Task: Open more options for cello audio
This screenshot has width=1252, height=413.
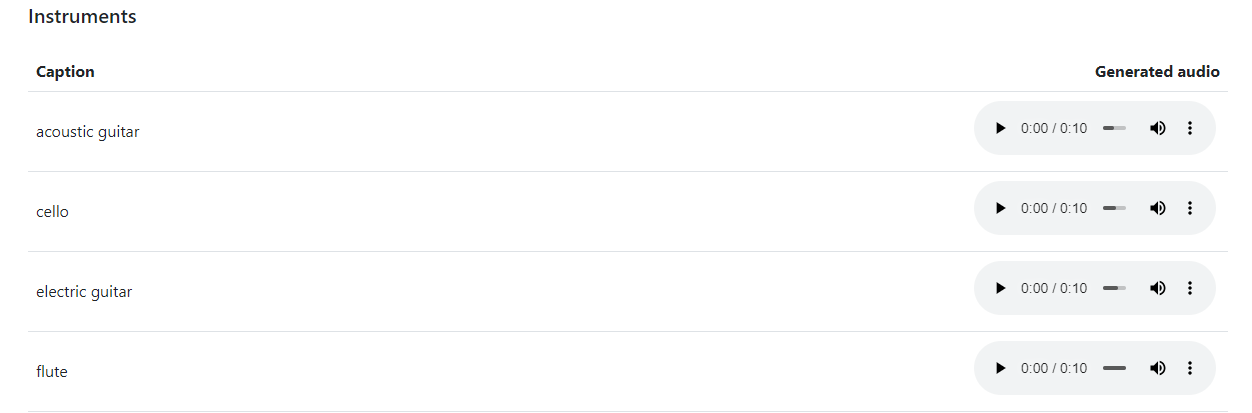Action: tap(1190, 208)
